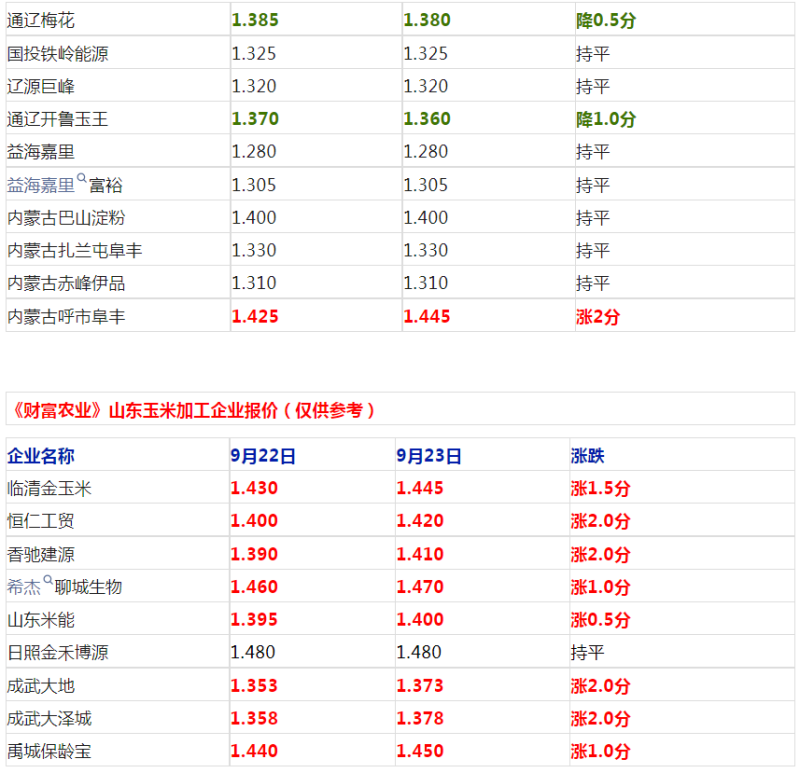Image resolution: width=800 pixels, height=773 pixels.
Task: Select the red 1.460 price
Action: point(254,587)
